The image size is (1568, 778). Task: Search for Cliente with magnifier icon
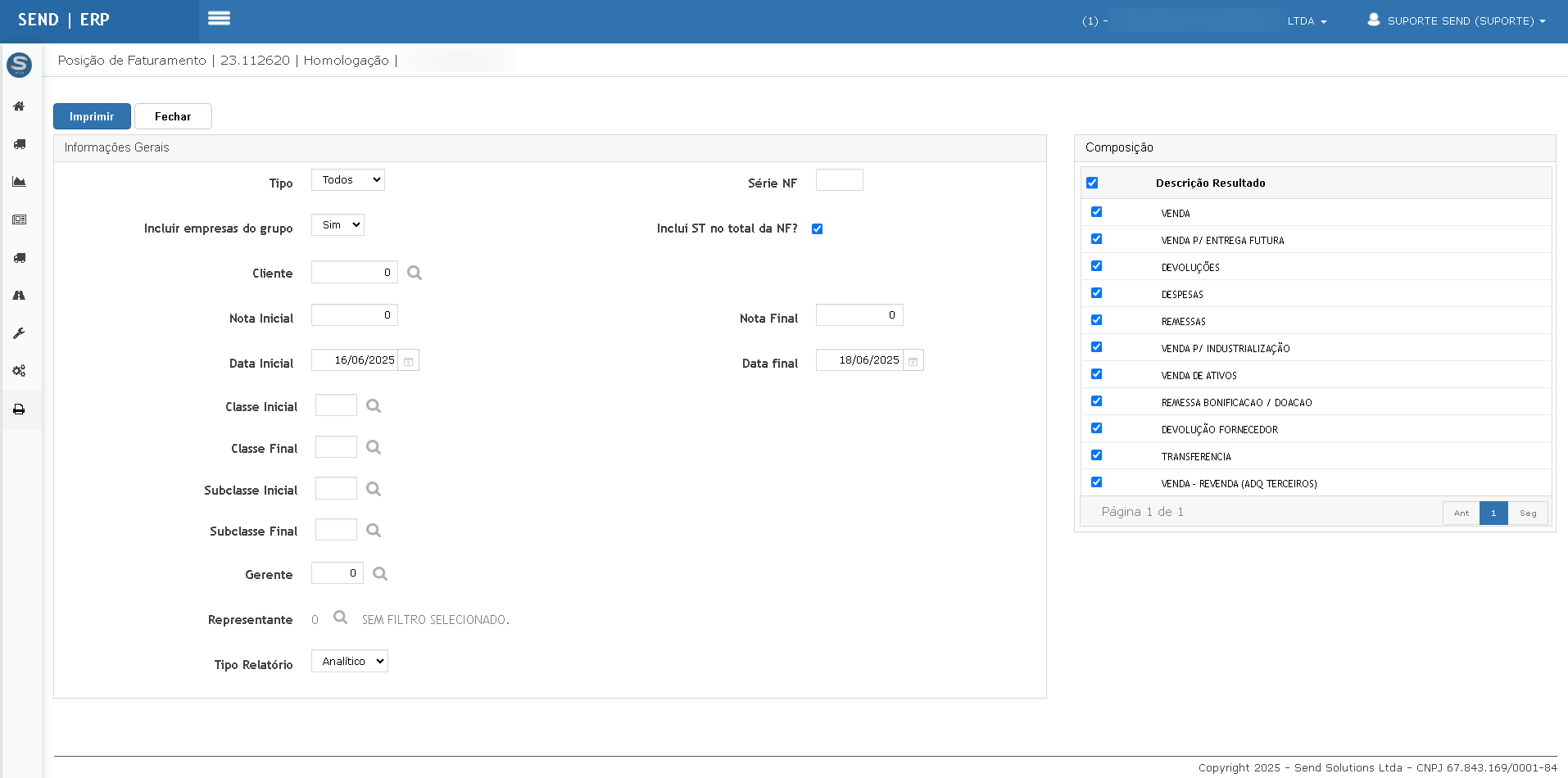click(x=415, y=273)
